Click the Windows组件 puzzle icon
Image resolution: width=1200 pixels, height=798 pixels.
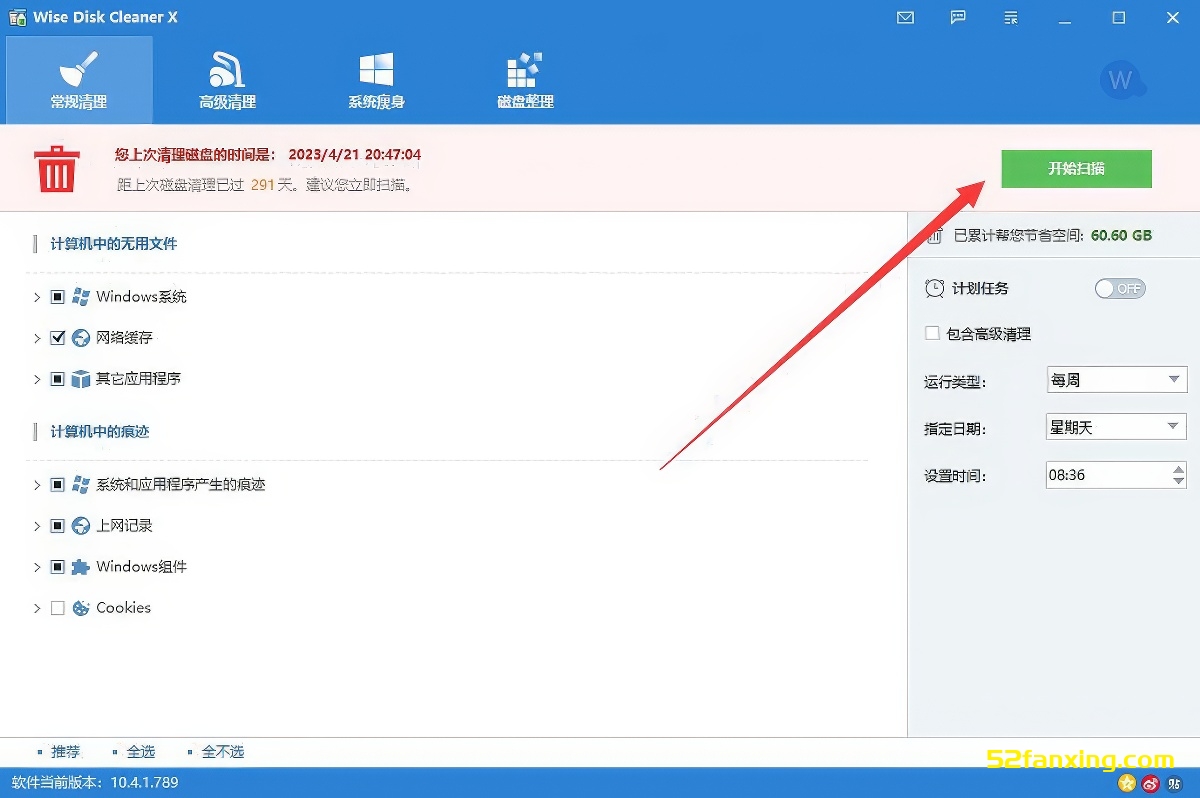[81, 567]
